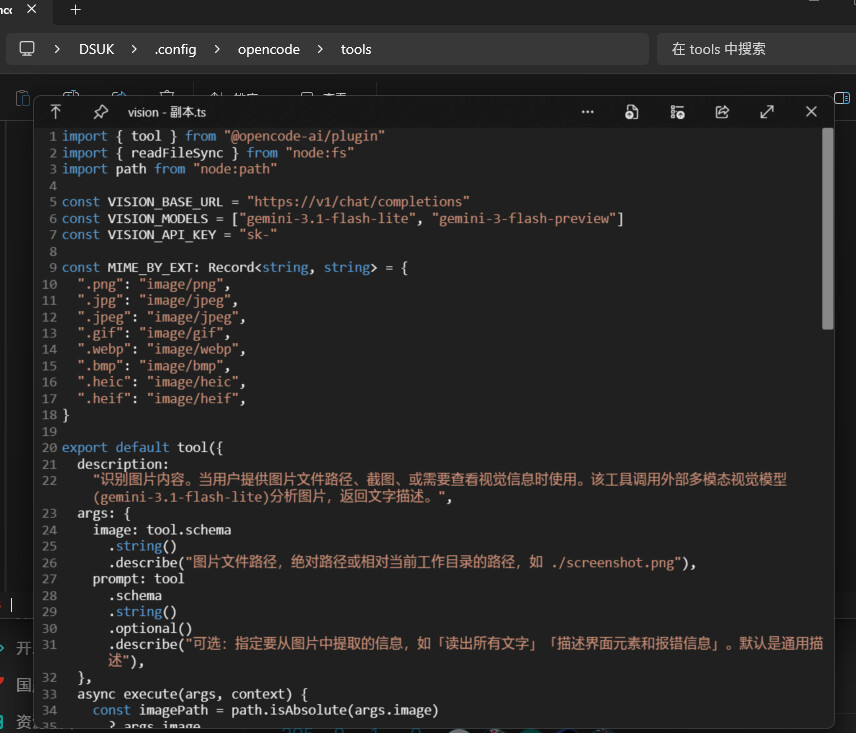This screenshot has height=733, width=856.
Task: Toggle the Explorer details pane icon
Action: [x=842, y=98]
